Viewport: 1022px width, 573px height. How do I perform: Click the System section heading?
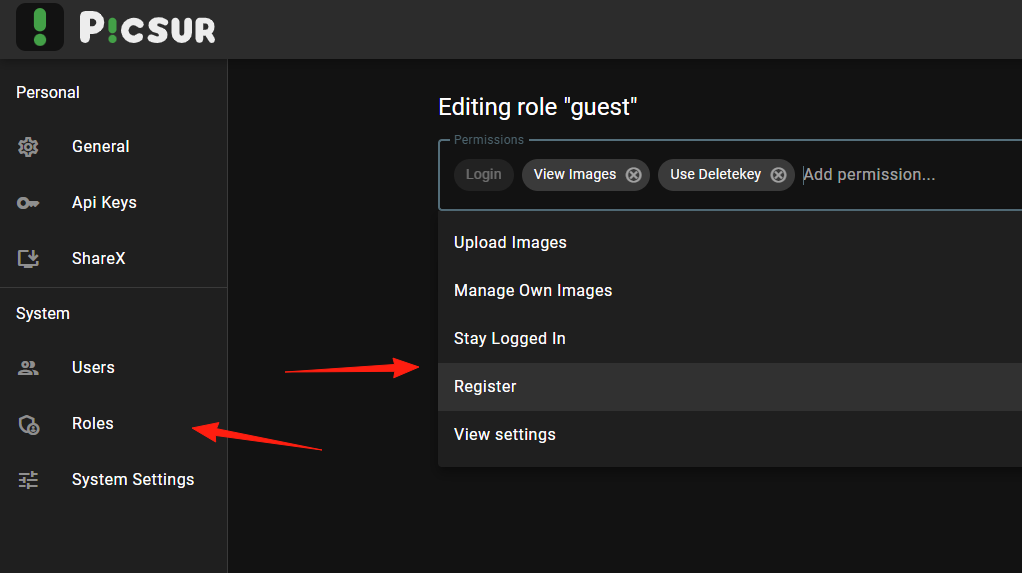tap(43, 314)
